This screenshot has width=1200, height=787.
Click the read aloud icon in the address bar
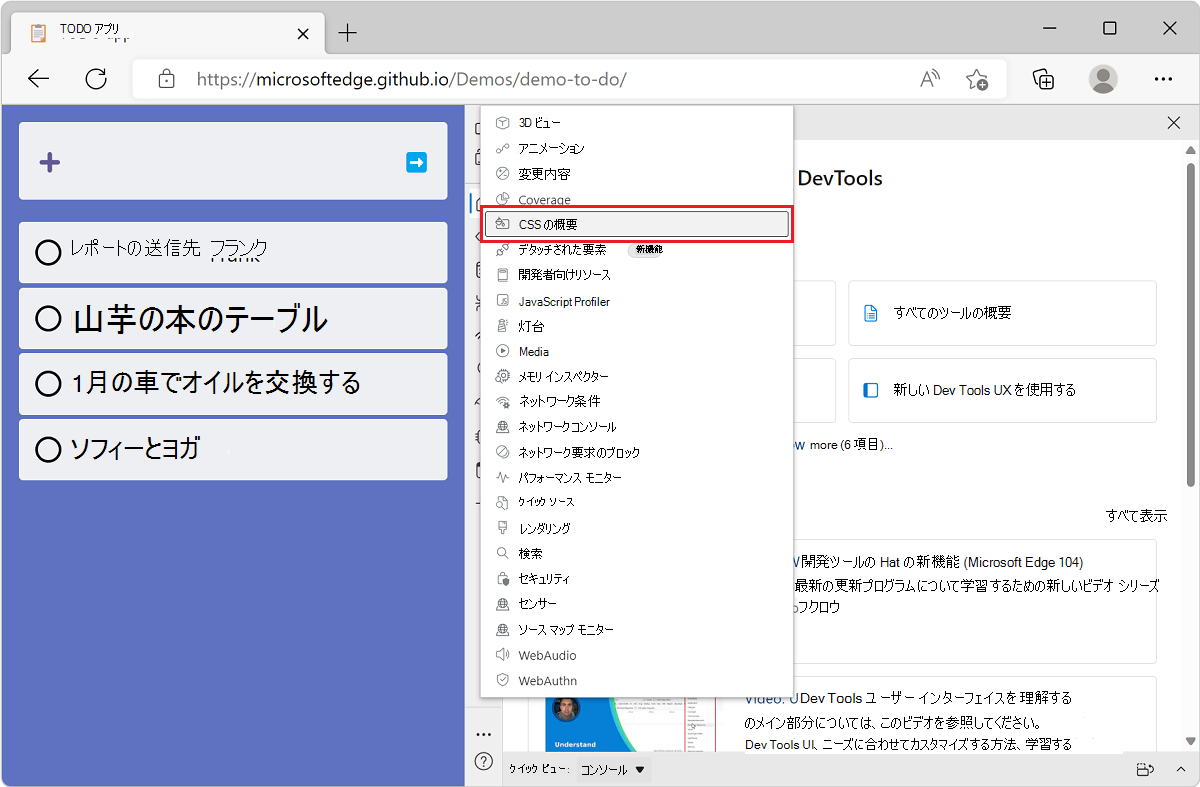point(928,79)
